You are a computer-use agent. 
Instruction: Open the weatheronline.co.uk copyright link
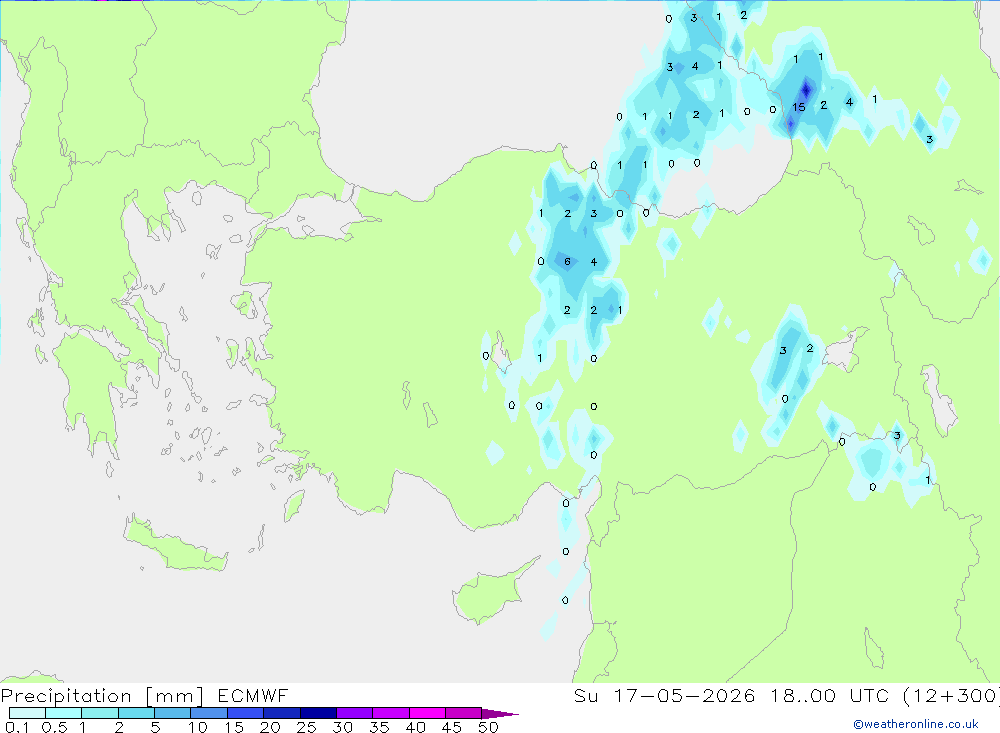(x=916, y=724)
